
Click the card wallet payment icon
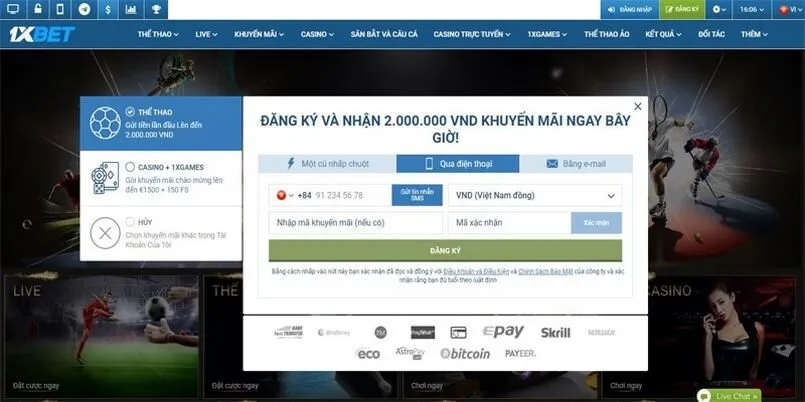click(x=458, y=333)
